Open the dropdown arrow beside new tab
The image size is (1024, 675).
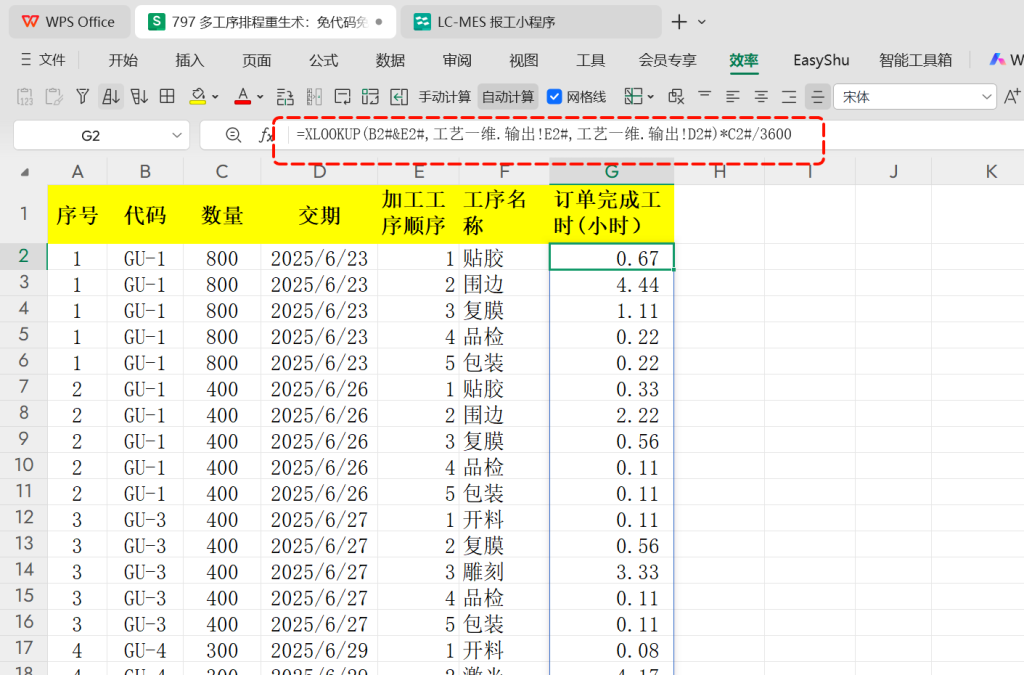point(702,22)
